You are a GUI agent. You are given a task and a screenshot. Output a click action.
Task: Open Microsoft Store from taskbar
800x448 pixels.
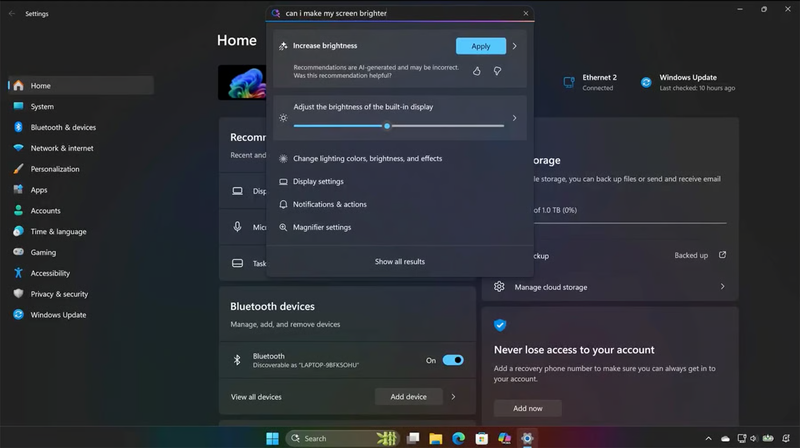tap(482, 438)
